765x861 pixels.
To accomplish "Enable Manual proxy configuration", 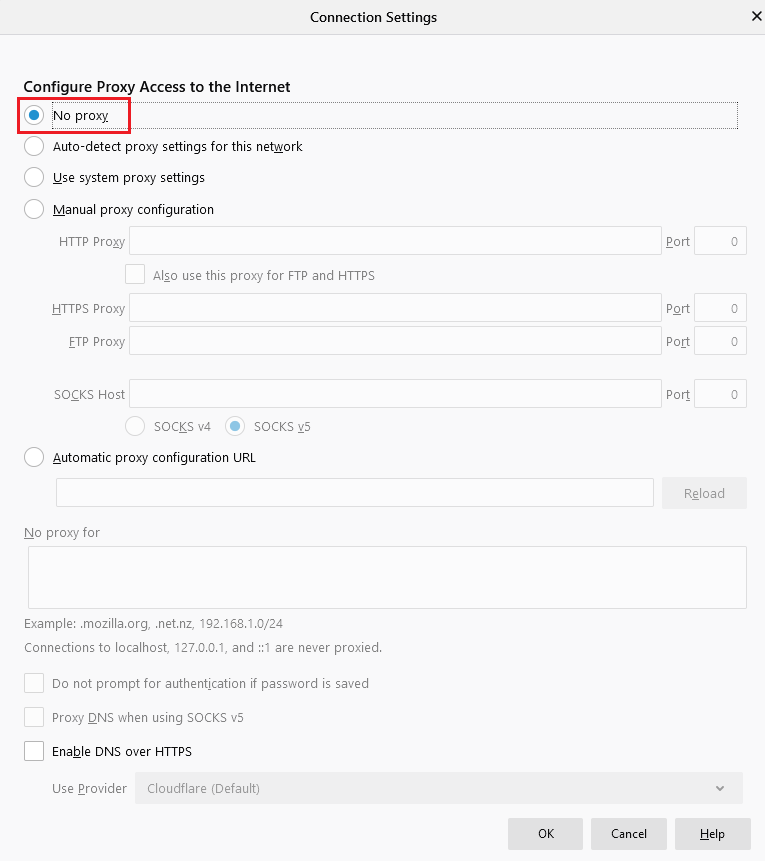I will click(34, 209).
